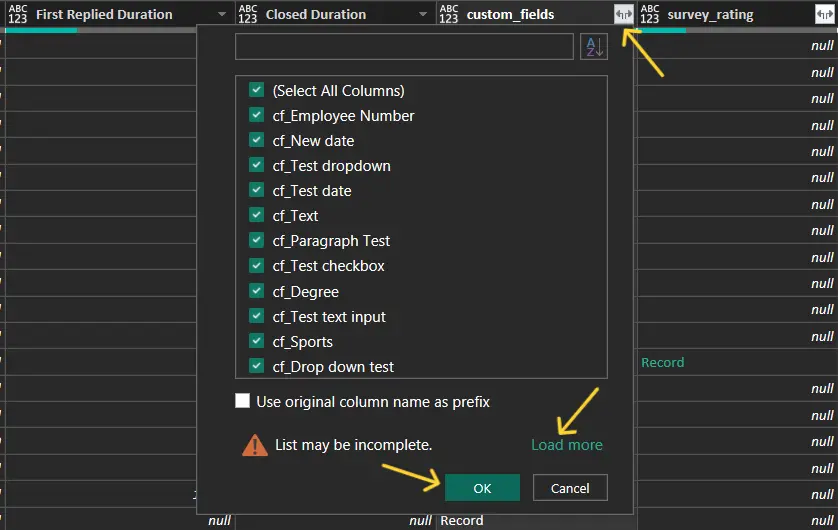Open the First Replied Duration filter dropdown
The width and height of the screenshot is (838, 530).
(x=222, y=14)
